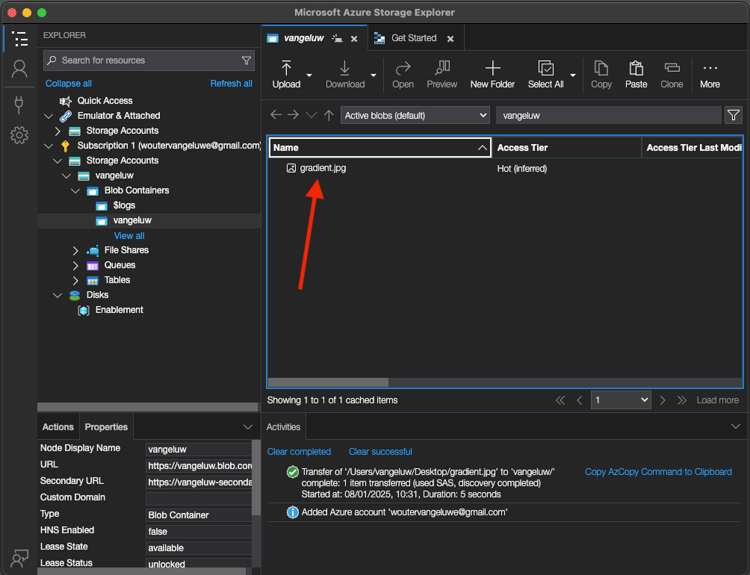Open the Connect plug icon in sidebar
Viewport: 750px width, 575px height.
[19, 104]
